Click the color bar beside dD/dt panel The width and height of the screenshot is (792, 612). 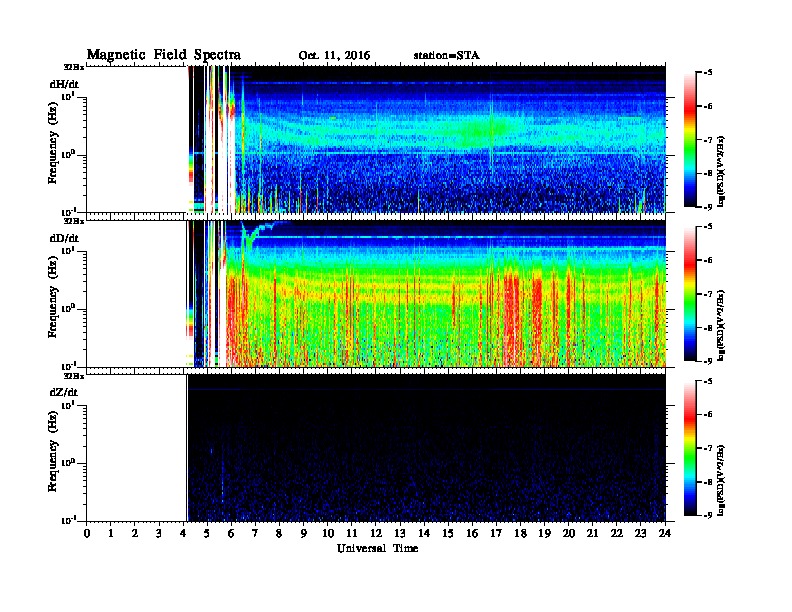[x=690, y=294]
